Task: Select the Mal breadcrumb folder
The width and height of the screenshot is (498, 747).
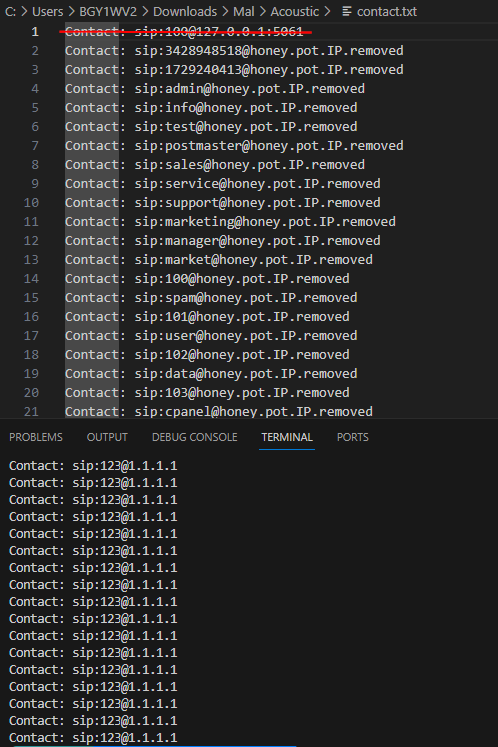Action: 244,11
